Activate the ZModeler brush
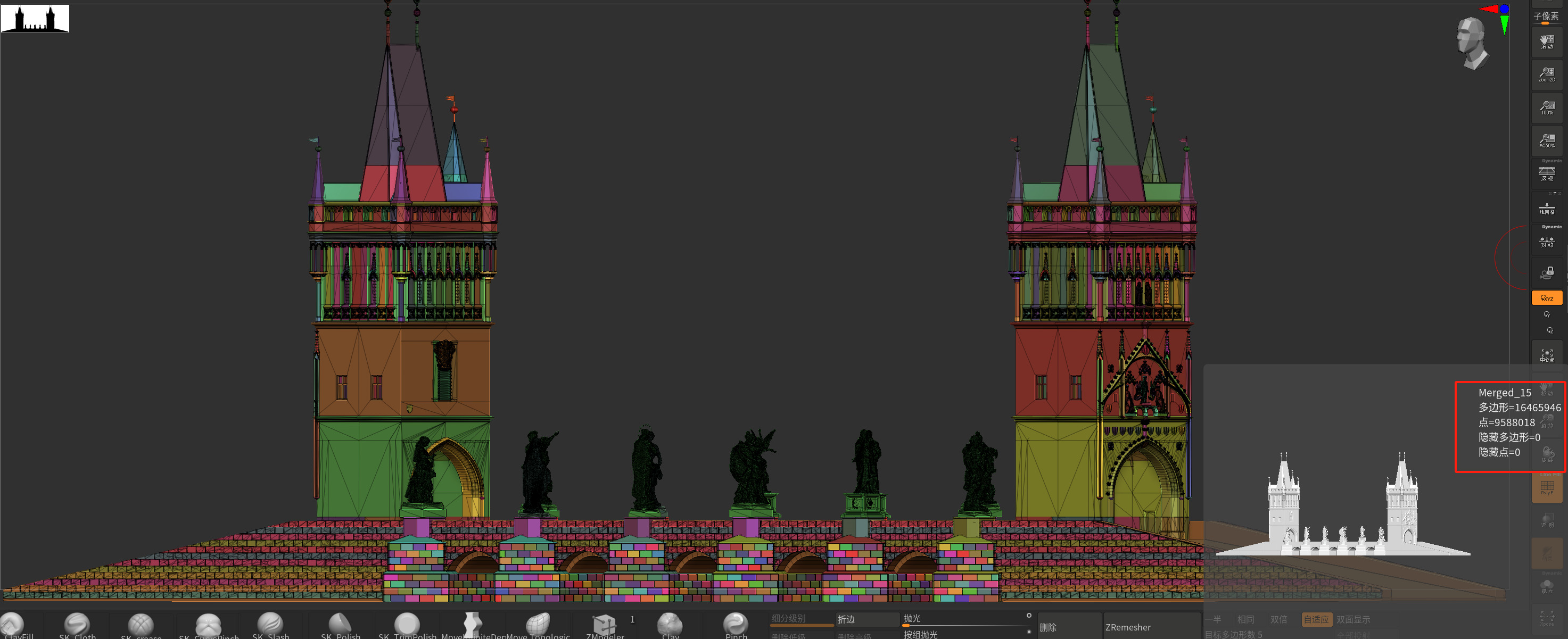Screen dimensions: 1568x639 pos(605,626)
